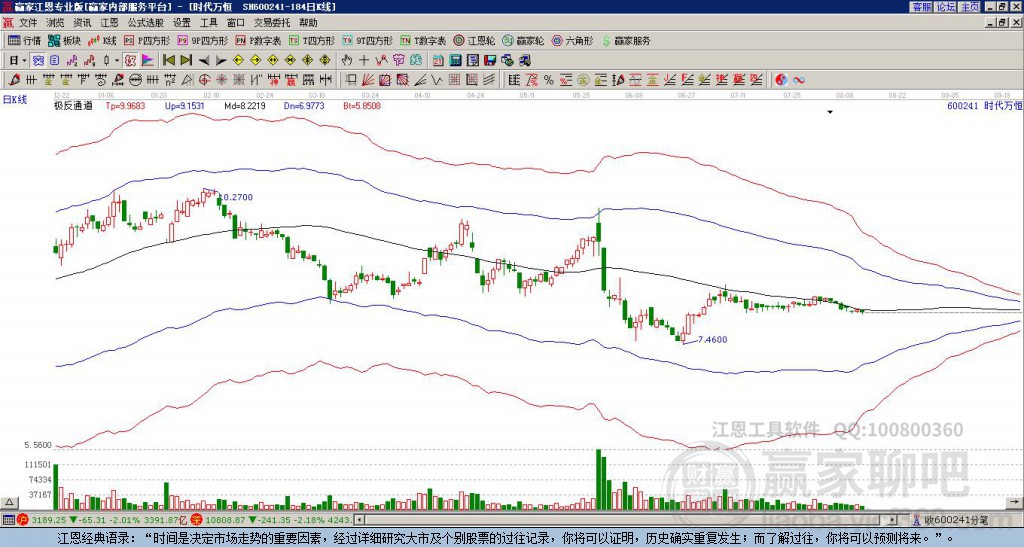The height and width of the screenshot is (548, 1024).
Task: Open the 主页 link
Action: pyautogui.click(x=969, y=7)
